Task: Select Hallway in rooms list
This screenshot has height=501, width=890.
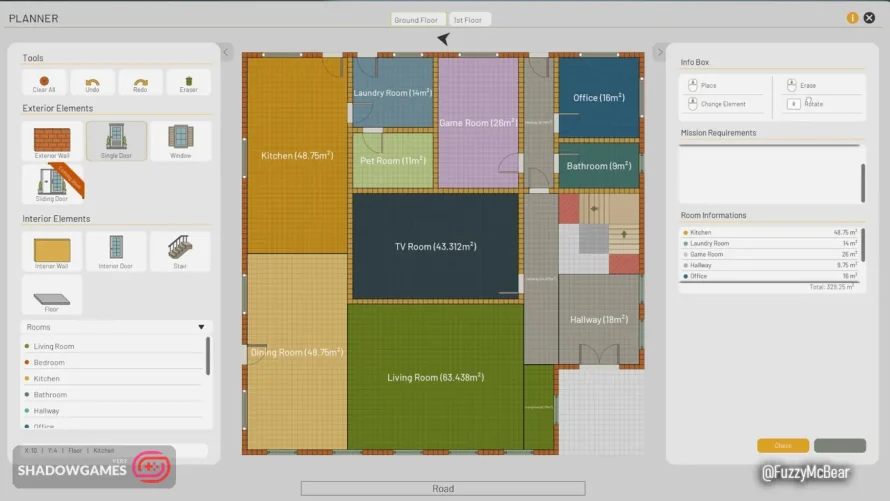Action: 112,411
